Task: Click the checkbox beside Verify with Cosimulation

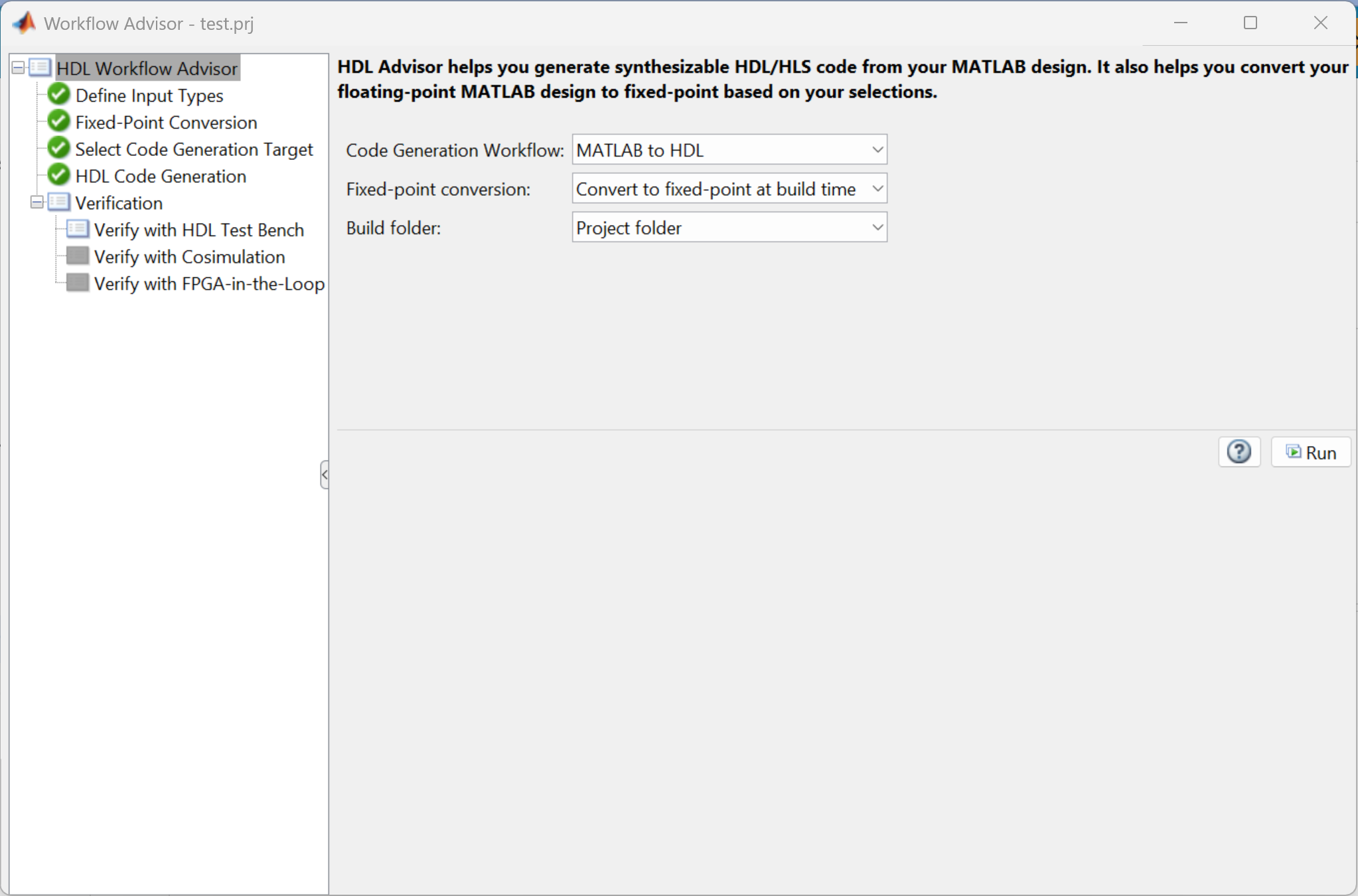Action: coord(78,256)
